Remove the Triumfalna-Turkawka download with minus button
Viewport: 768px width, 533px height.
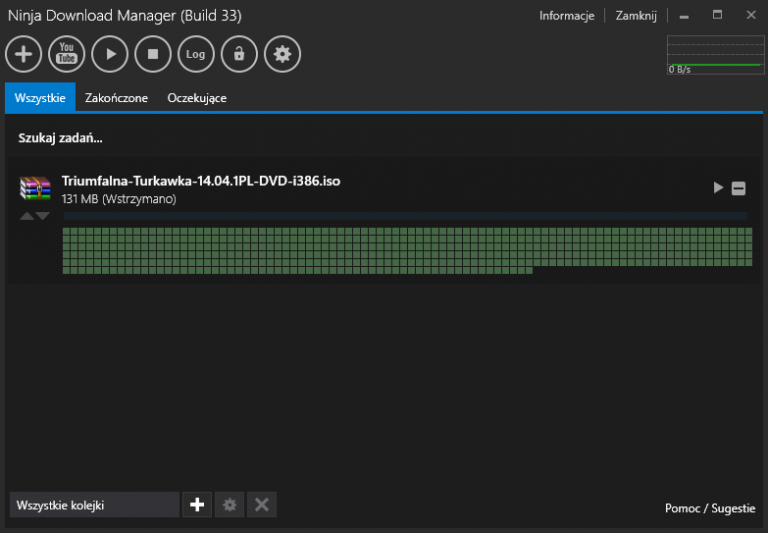coord(739,188)
